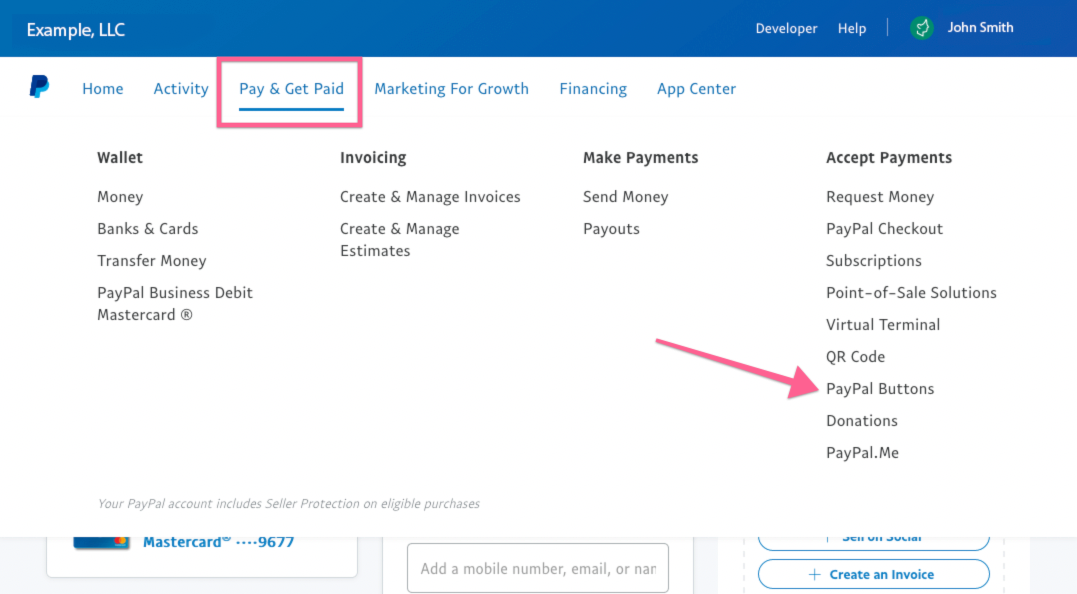Select Banks & Cards

coord(148,229)
